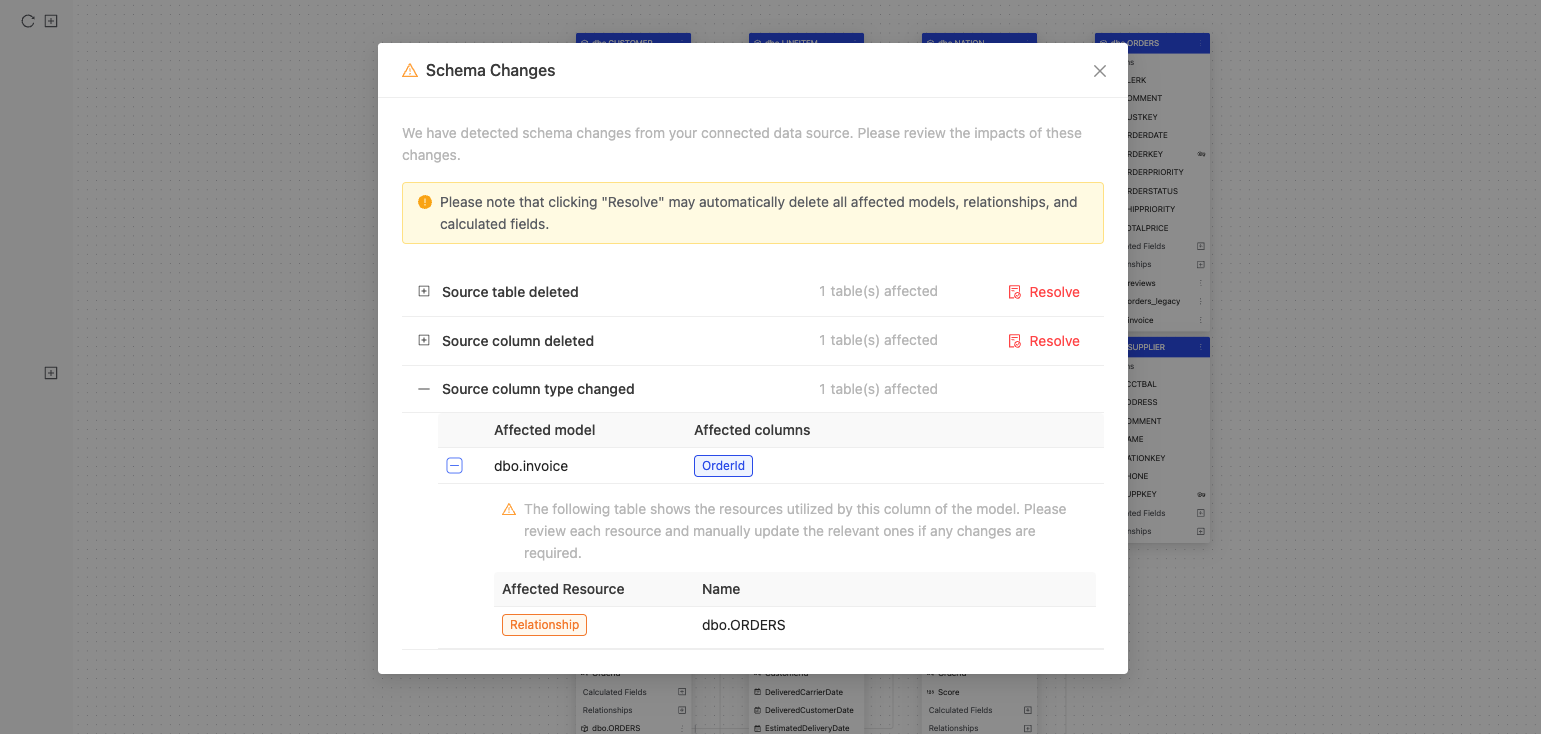Open the ORDERS model card more menu
This screenshot has height=734, width=1541.
pos(1201,43)
